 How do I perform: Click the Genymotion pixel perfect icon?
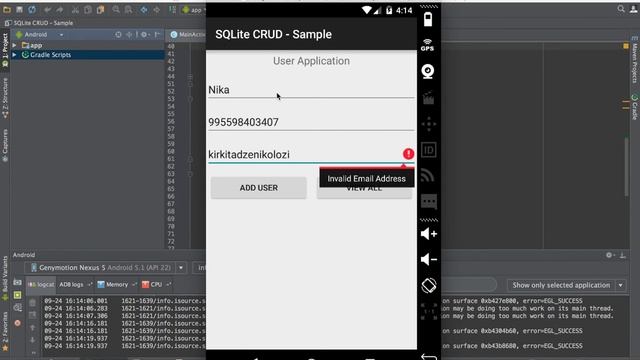[429, 311]
